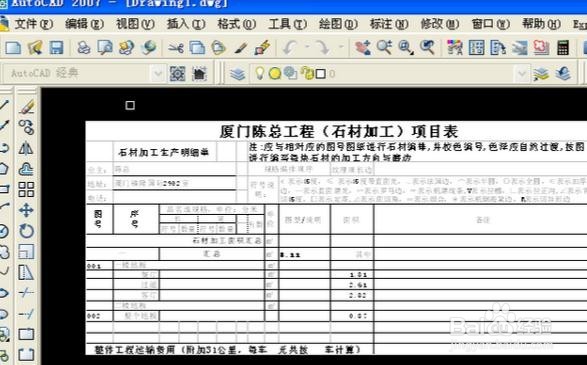587x365 pixels.
Task: Select the Array tool
Action: pyautogui.click(x=26, y=189)
